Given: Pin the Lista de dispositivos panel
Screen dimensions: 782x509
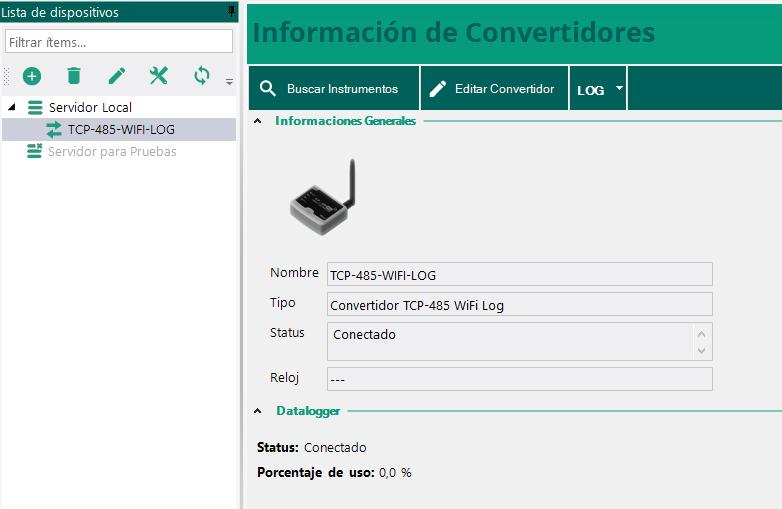Looking at the screenshot, I should coord(232,12).
